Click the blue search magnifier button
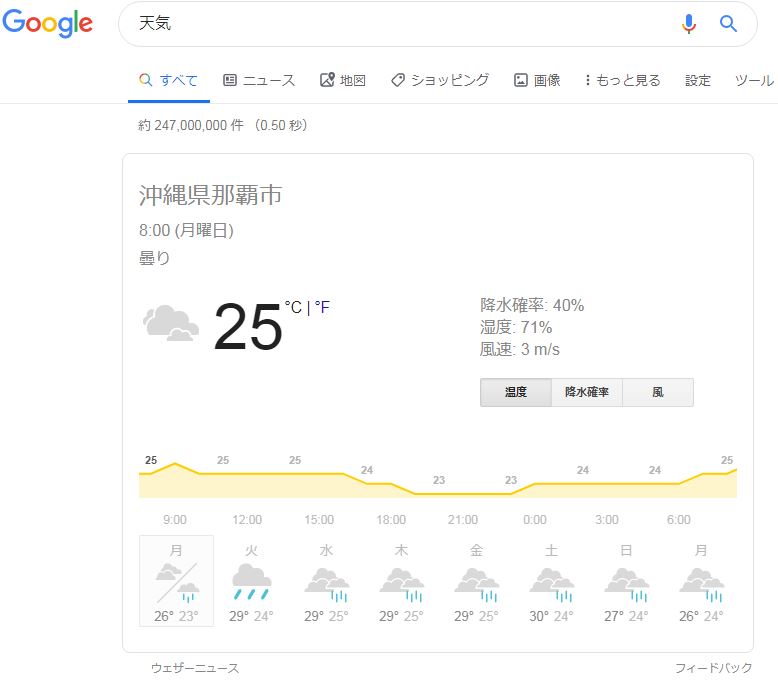The width and height of the screenshot is (778, 689). [x=728, y=24]
